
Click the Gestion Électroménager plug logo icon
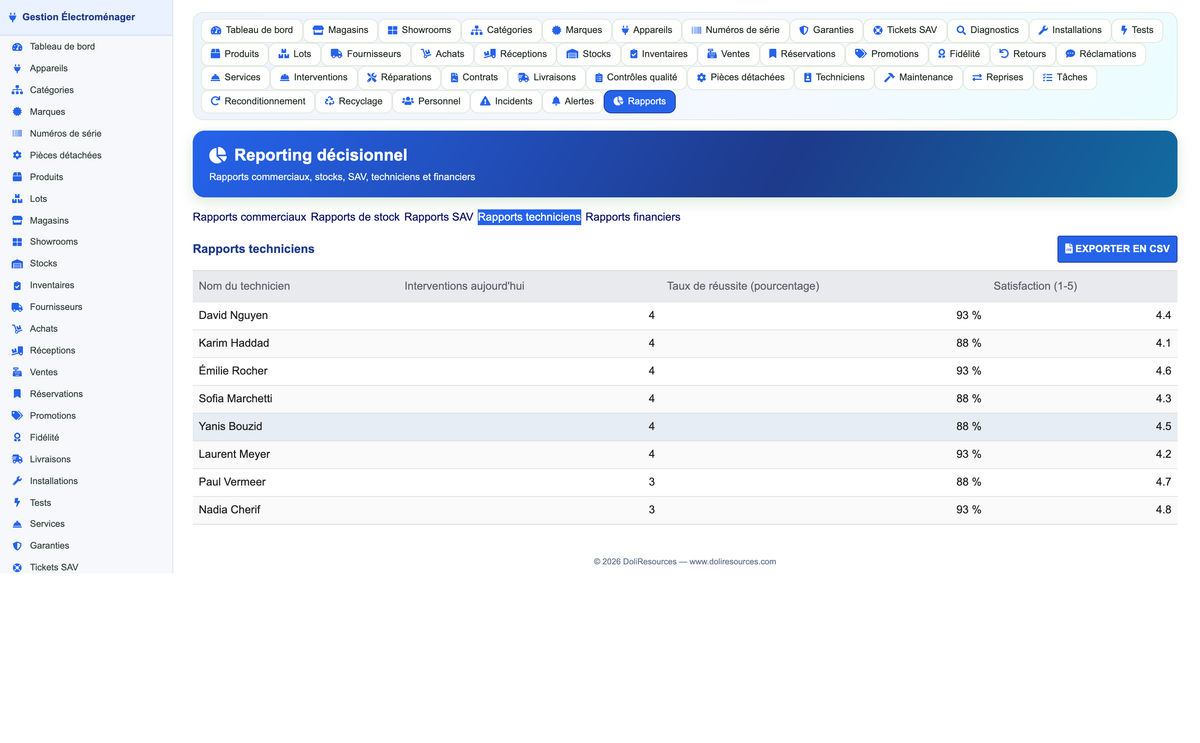(x=12, y=17)
